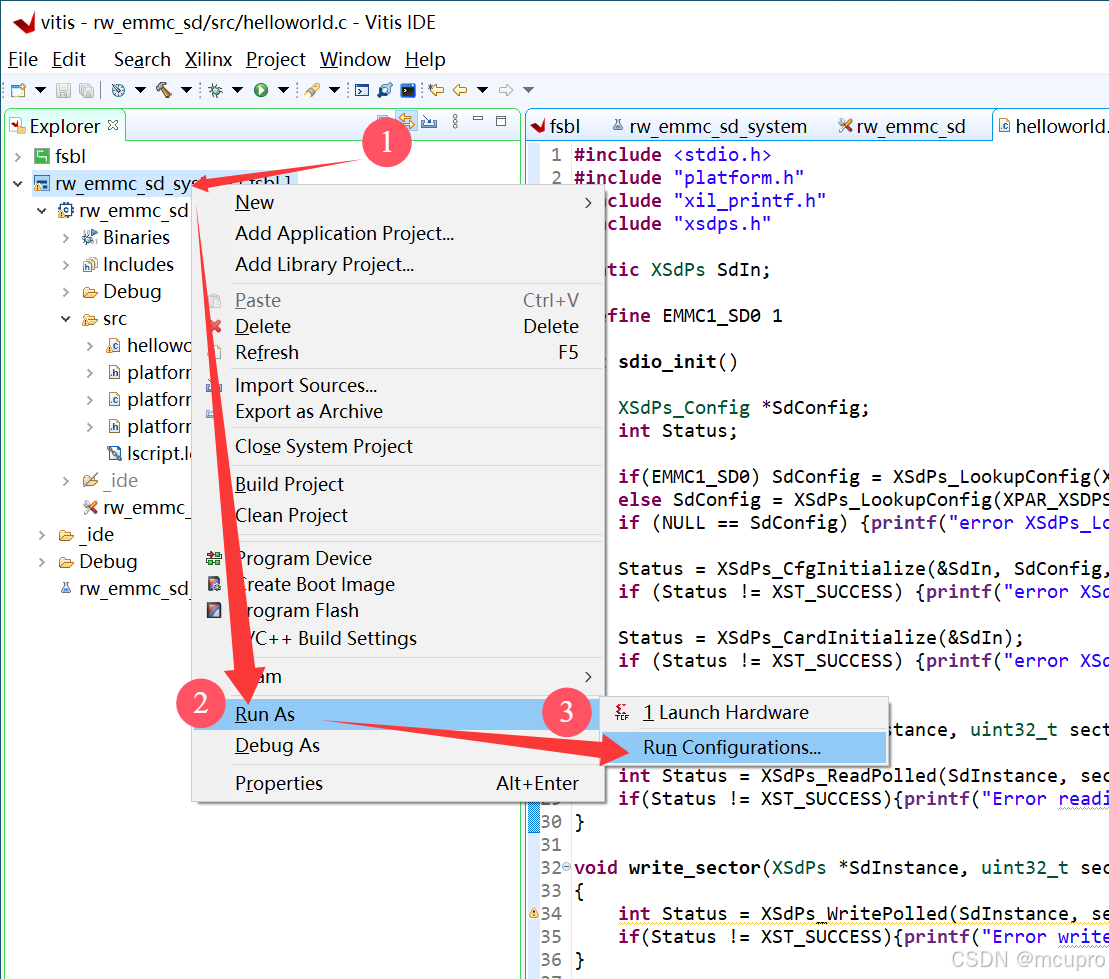Expand the Includes folder node
The width and height of the screenshot is (1109, 979).
pyautogui.click(x=66, y=265)
